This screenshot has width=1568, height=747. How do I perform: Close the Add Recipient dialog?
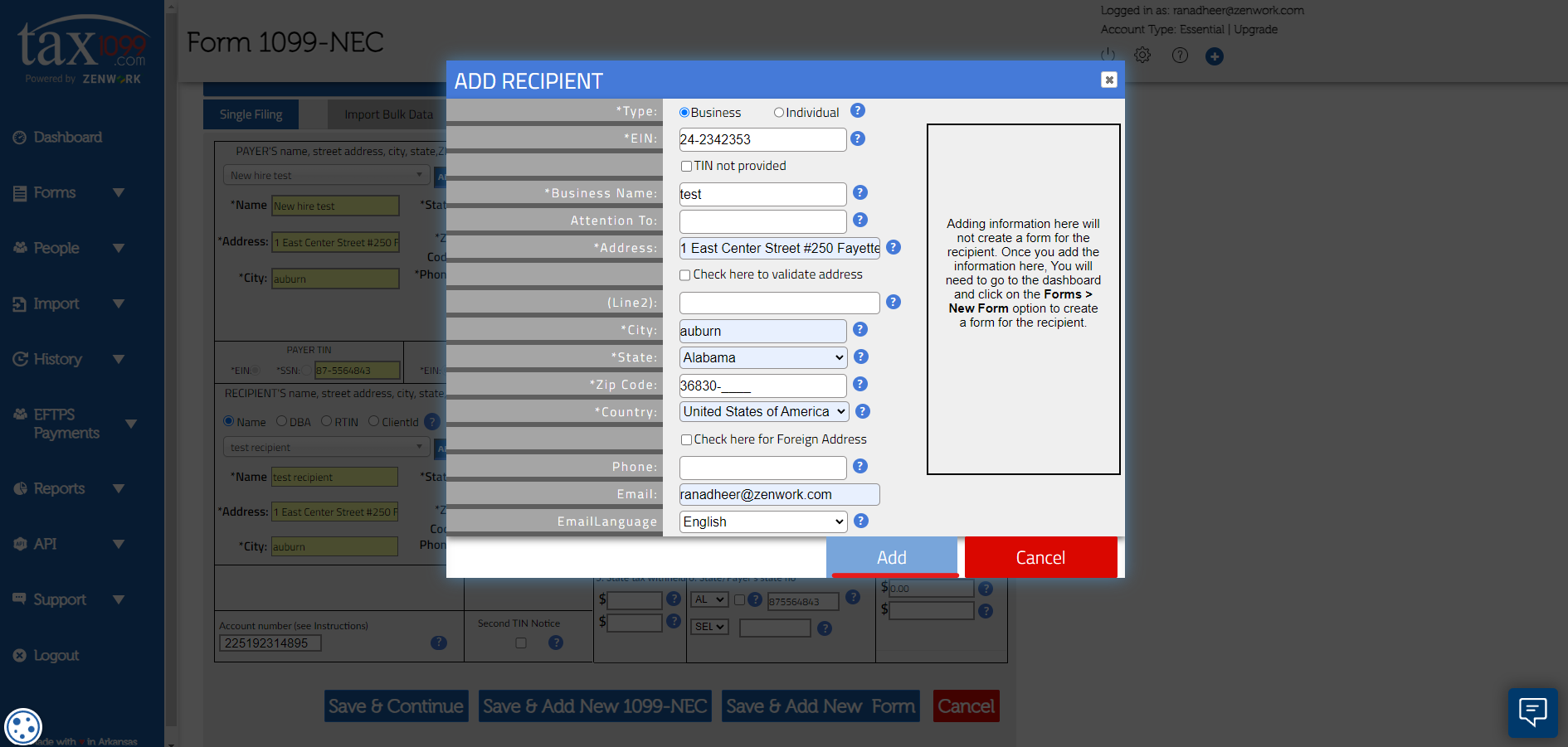tap(1109, 80)
